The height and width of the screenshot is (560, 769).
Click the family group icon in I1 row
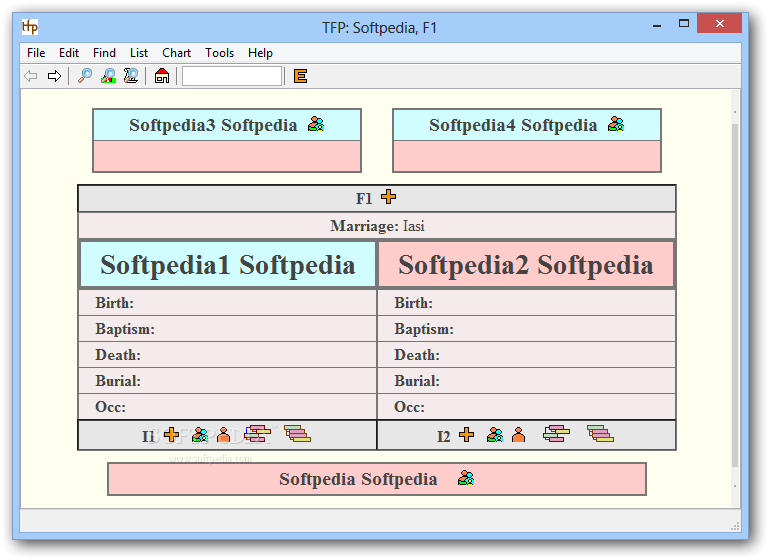click(x=200, y=434)
